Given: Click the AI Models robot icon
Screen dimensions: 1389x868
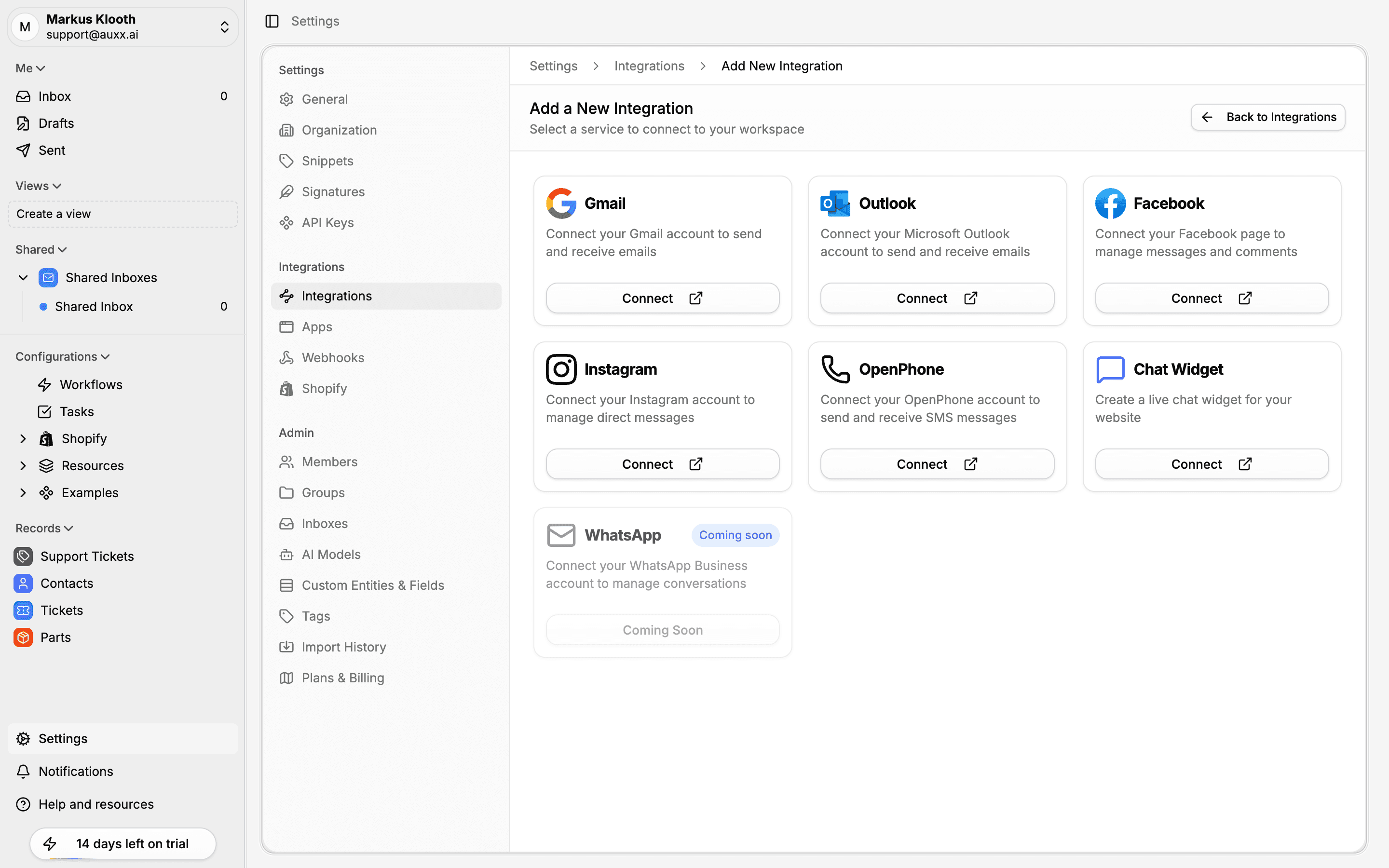Looking at the screenshot, I should [x=286, y=555].
